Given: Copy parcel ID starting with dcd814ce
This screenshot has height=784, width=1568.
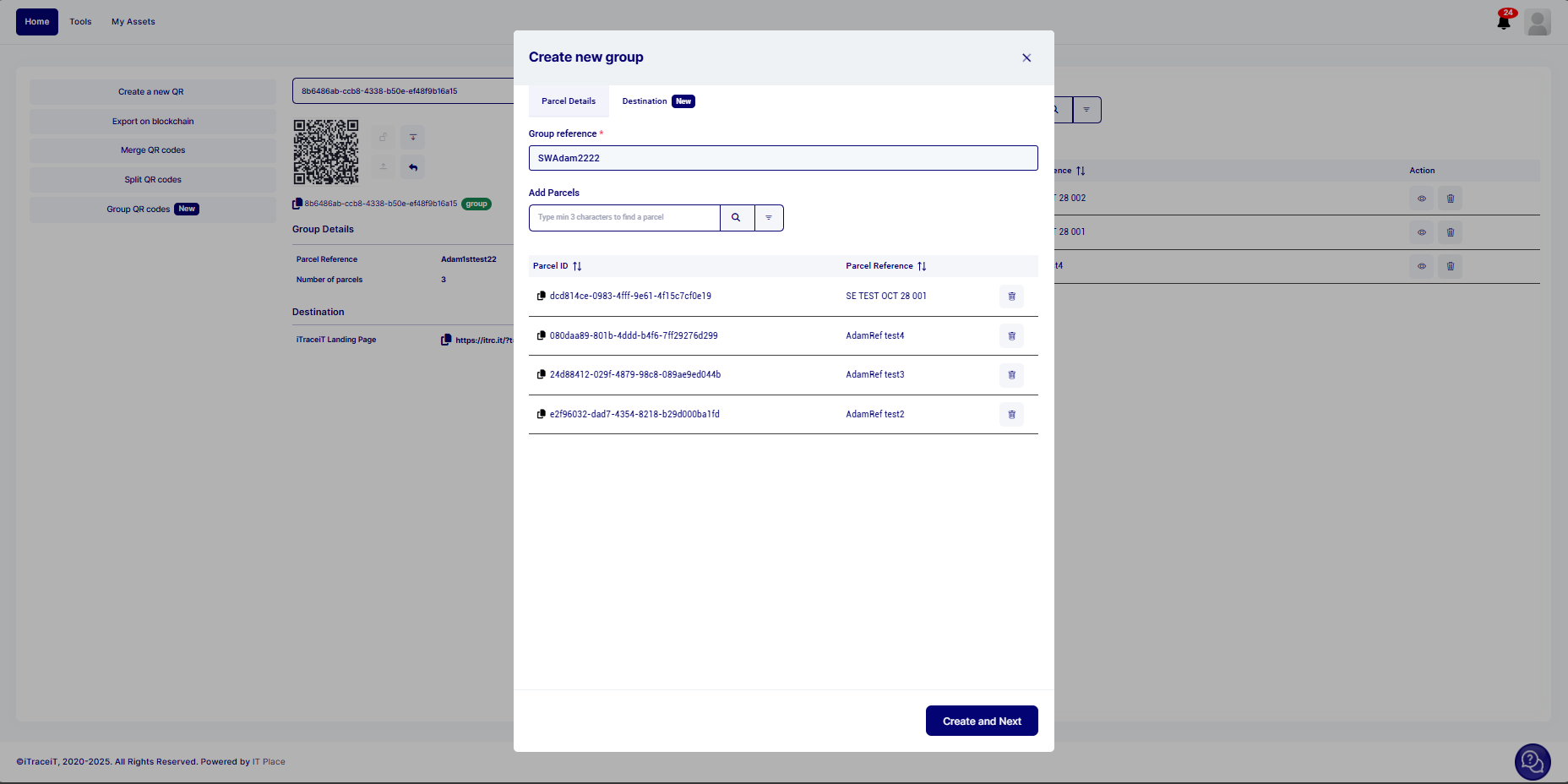Looking at the screenshot, I should coord(541,296).
